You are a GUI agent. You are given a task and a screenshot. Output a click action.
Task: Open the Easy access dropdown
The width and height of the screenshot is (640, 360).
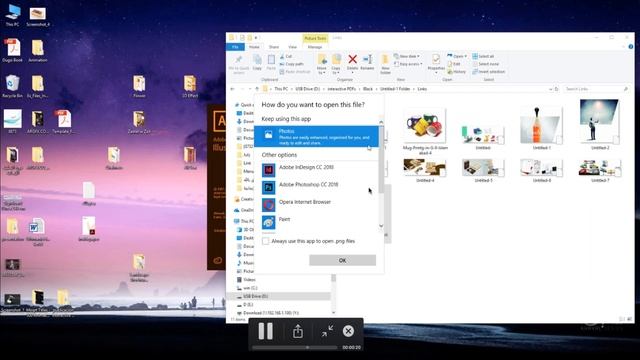coord(408,64)
